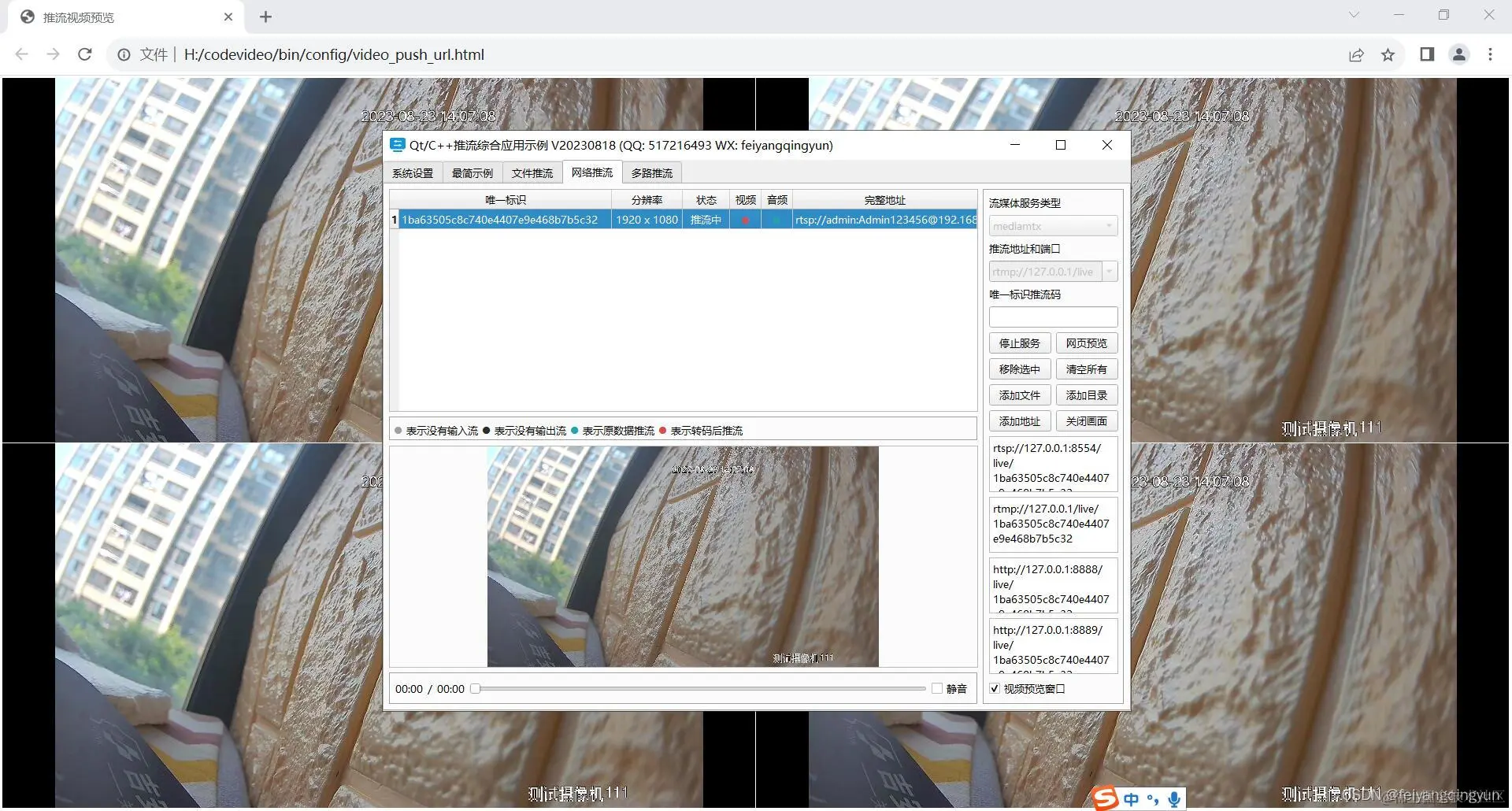
Task: Click the 音频 column header
Action: click(776, 200)
